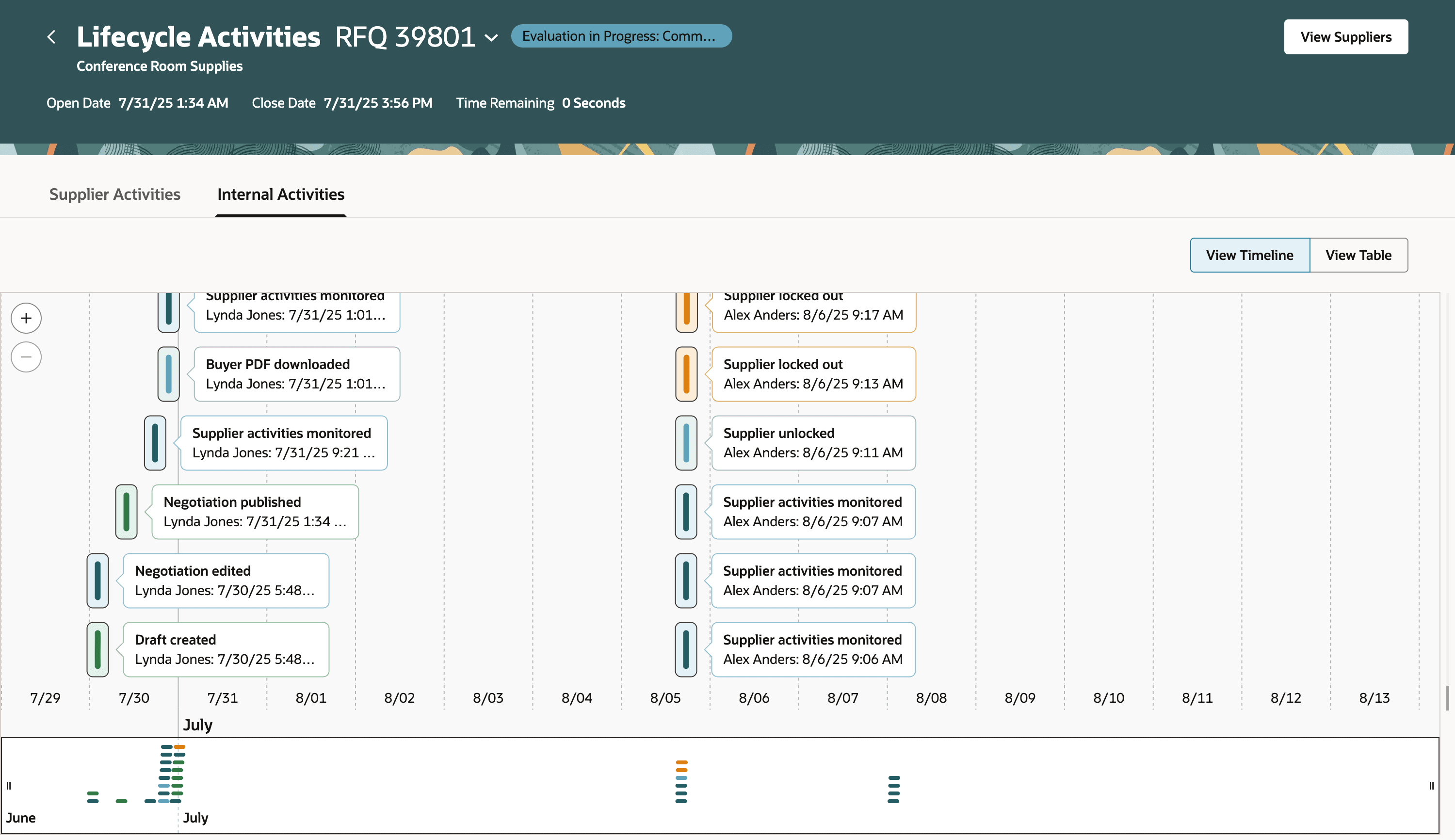Click the back arrow beside Lifecycle Activities
Viewport: 1455px width, 840px height.
(51, 37)
